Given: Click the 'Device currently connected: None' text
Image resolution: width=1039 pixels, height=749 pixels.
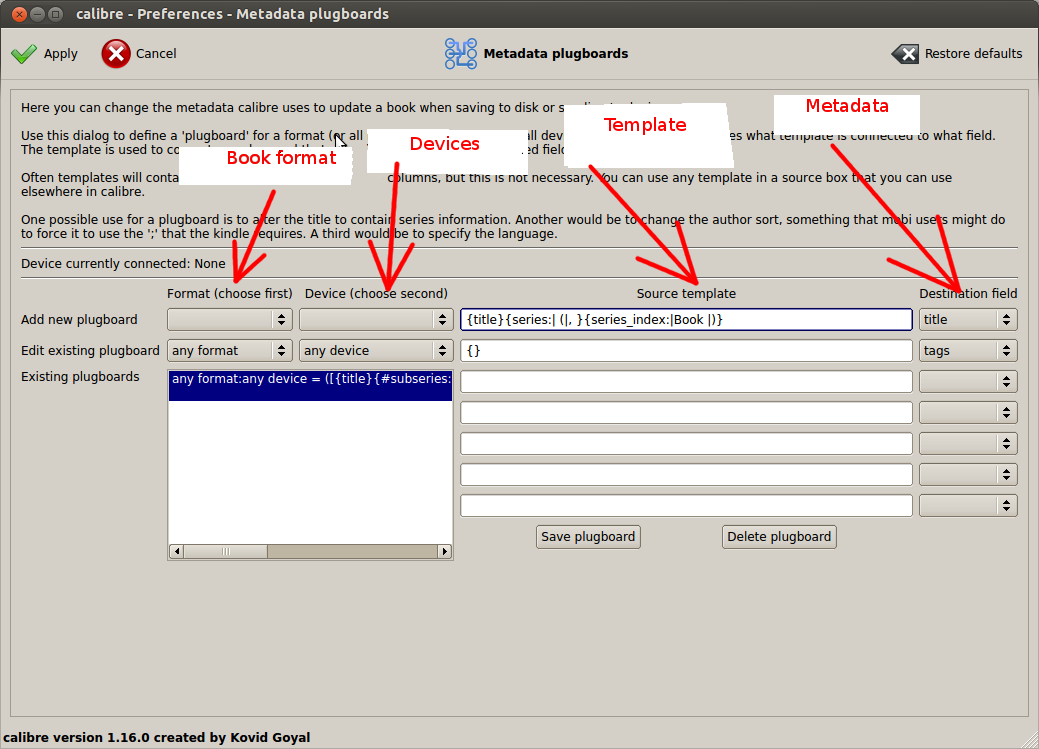Looking at the screenshot, I should click(123, 264).
